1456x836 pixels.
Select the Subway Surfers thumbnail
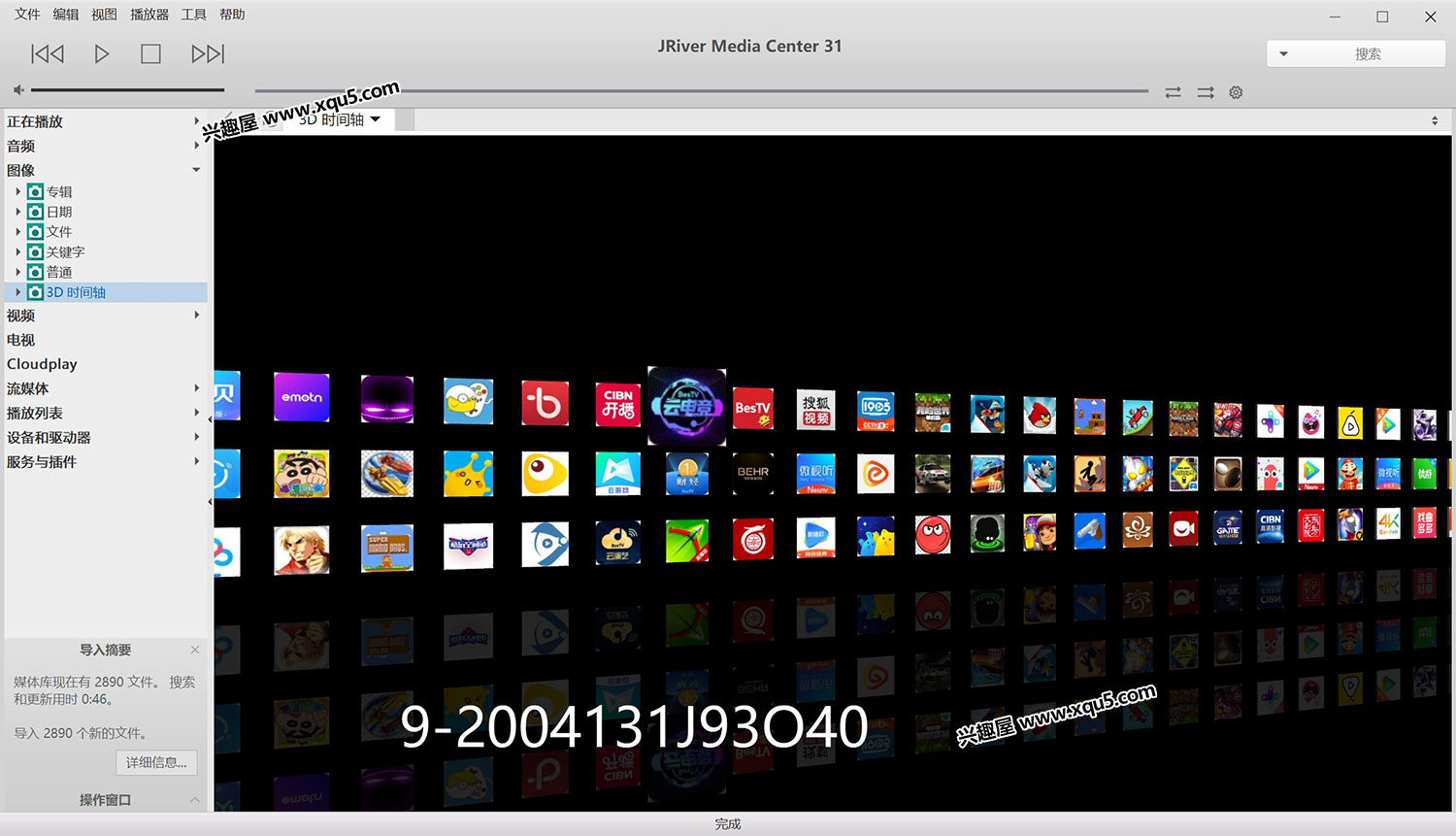pos(1040,532)
